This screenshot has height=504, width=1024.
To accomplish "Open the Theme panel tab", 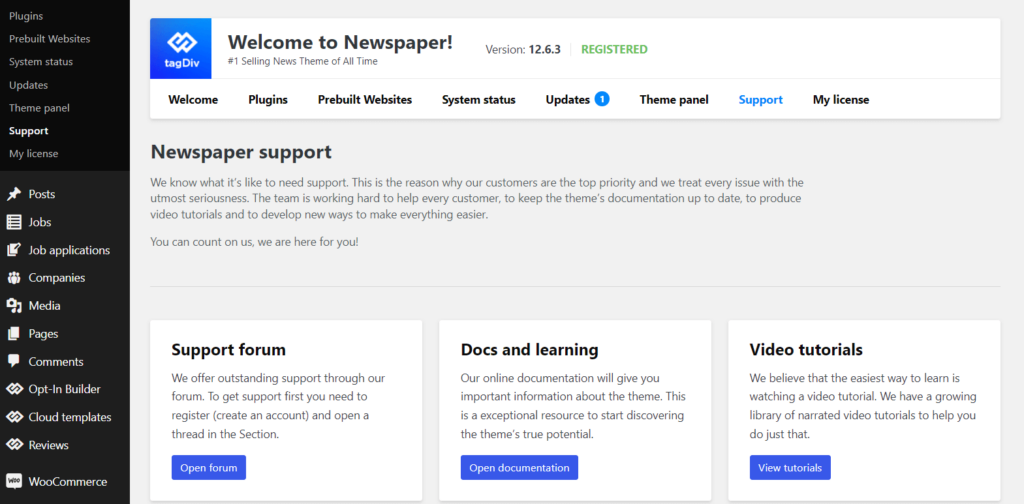I will point(674,100).
